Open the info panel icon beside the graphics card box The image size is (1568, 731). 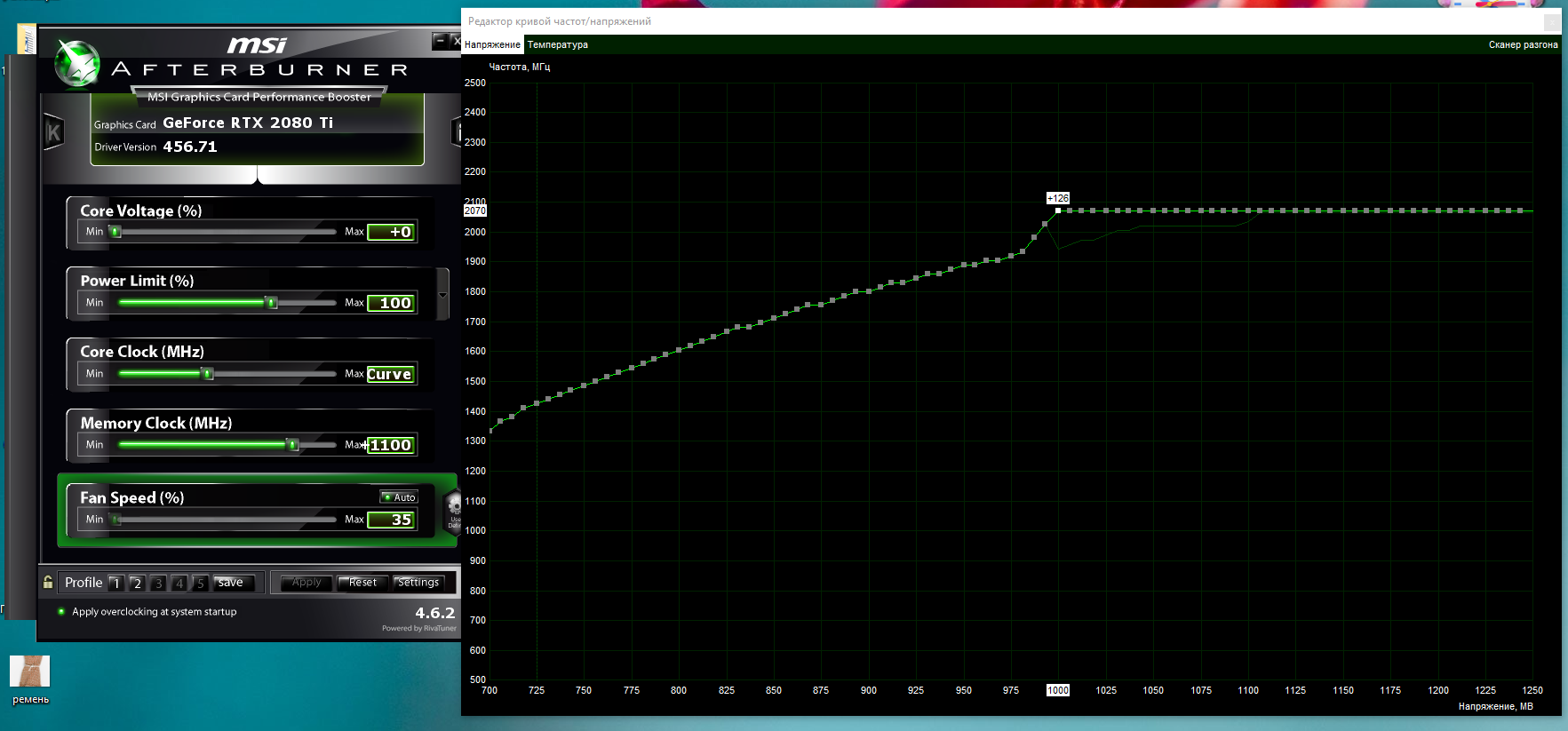click(457, 133)
